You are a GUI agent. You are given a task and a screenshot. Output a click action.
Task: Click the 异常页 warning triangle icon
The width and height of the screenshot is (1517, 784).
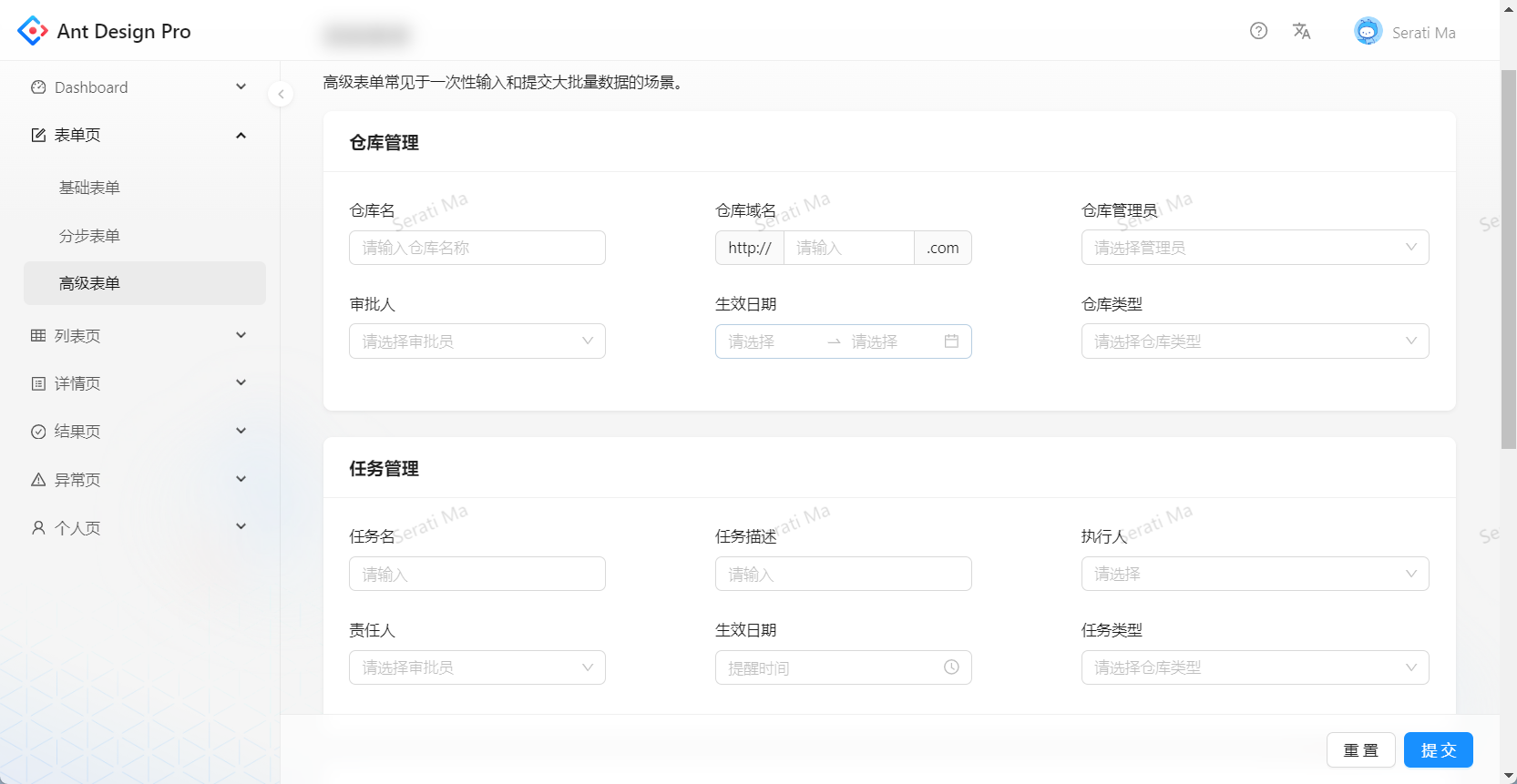[38, 480]
